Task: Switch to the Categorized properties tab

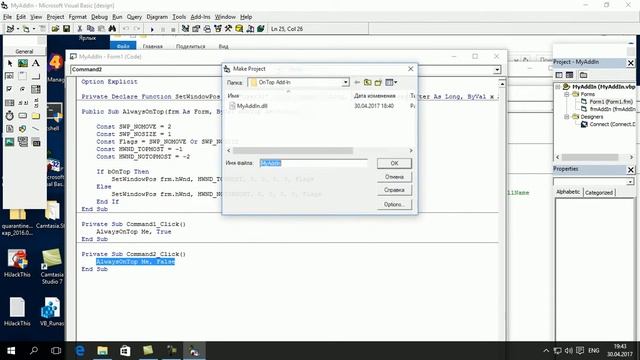Action: [x=599, y=192]
